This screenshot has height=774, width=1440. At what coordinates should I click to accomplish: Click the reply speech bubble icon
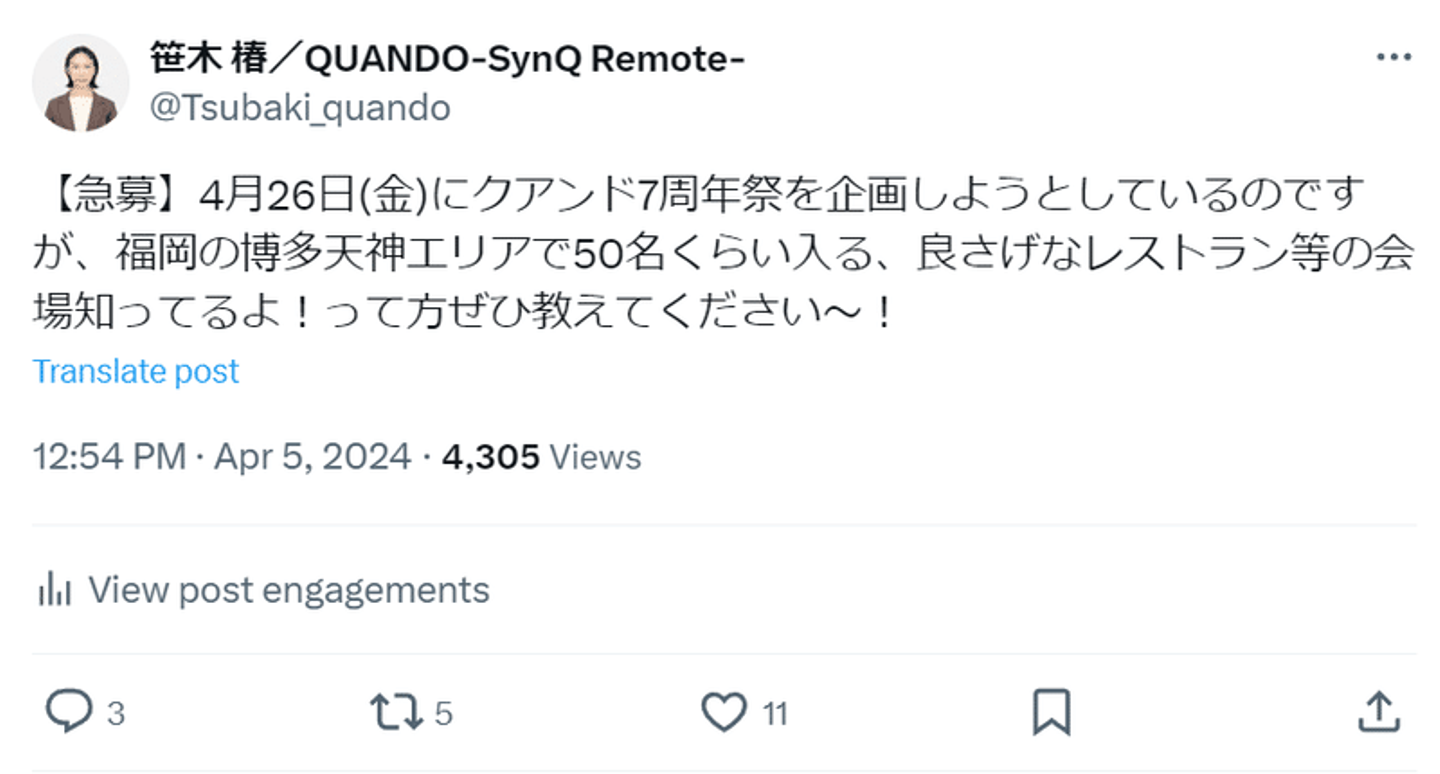(70, 712)
